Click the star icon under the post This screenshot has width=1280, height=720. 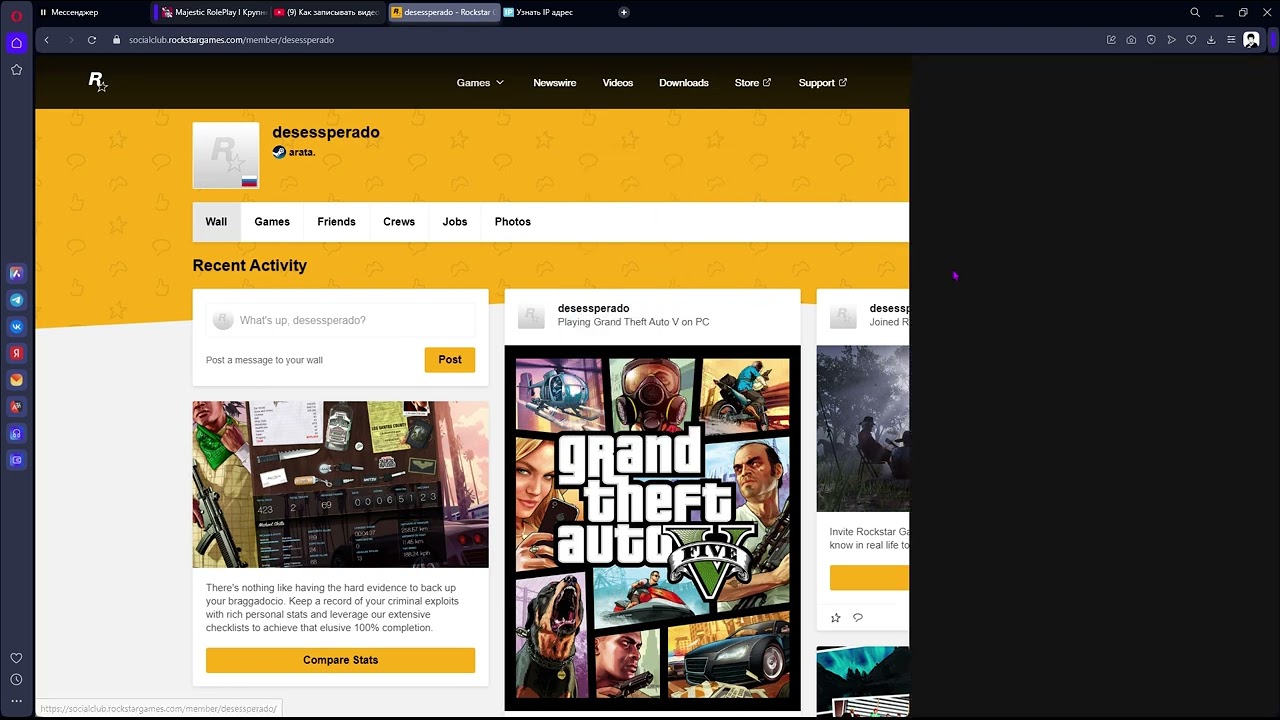(x=836, y=618)
